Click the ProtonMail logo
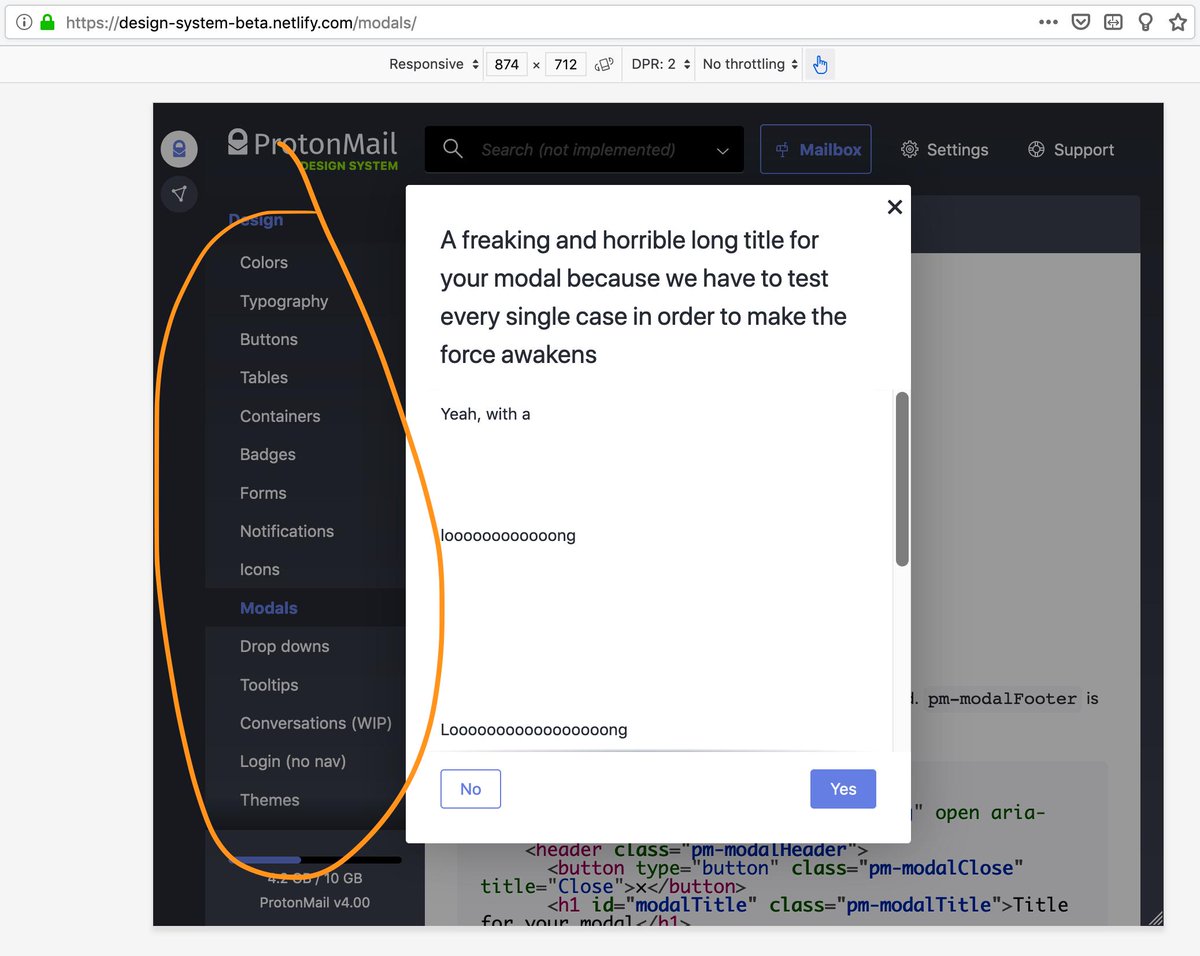The width and height of the screenshot is (1200, 956). 312,148
